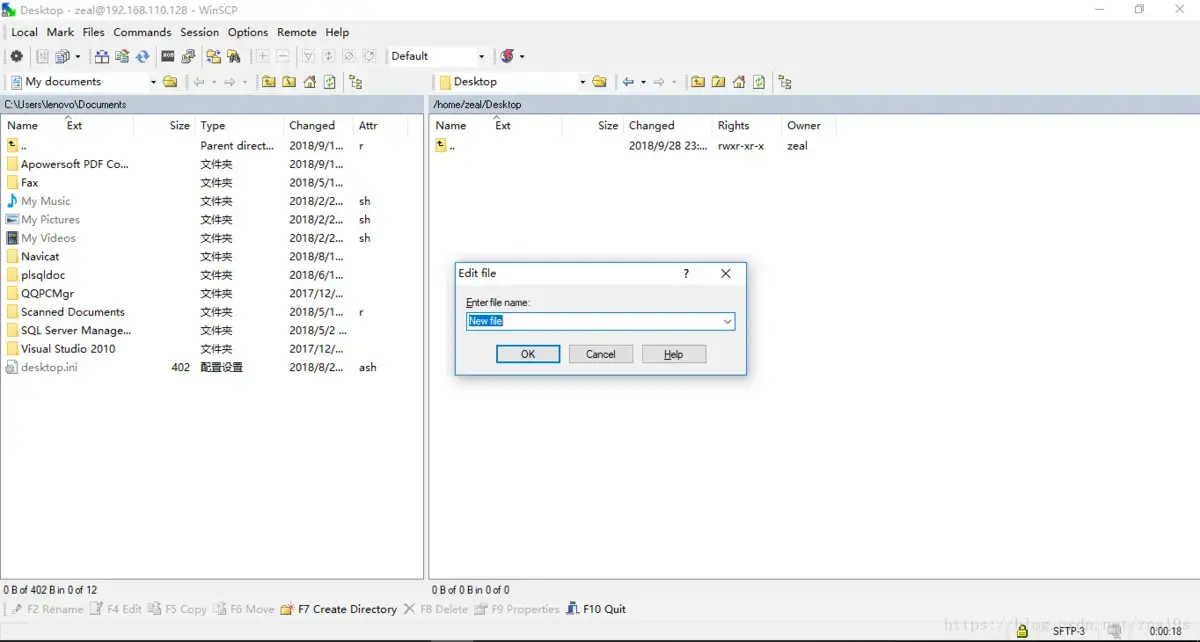Open the terminal console icon
Screen dimensions: 1200x642
click(x=168, y=56)
